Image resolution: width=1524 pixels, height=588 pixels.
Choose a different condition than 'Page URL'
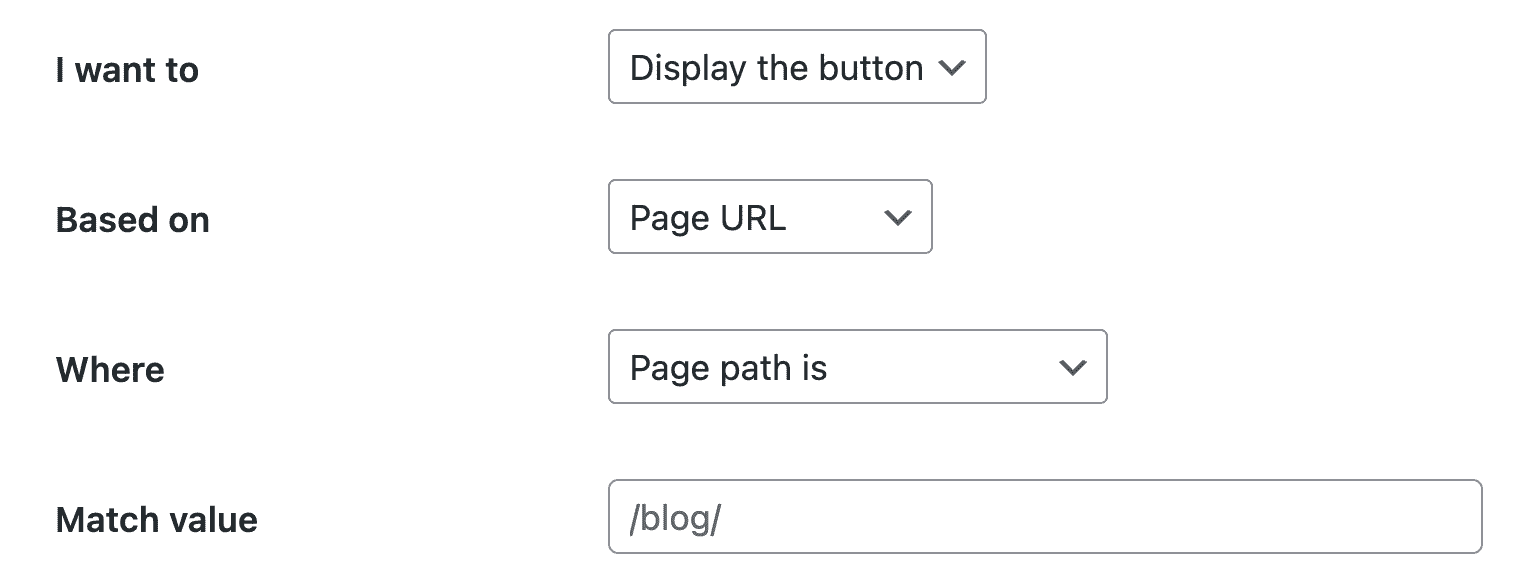pyautogui.click(x=770, y=217)
